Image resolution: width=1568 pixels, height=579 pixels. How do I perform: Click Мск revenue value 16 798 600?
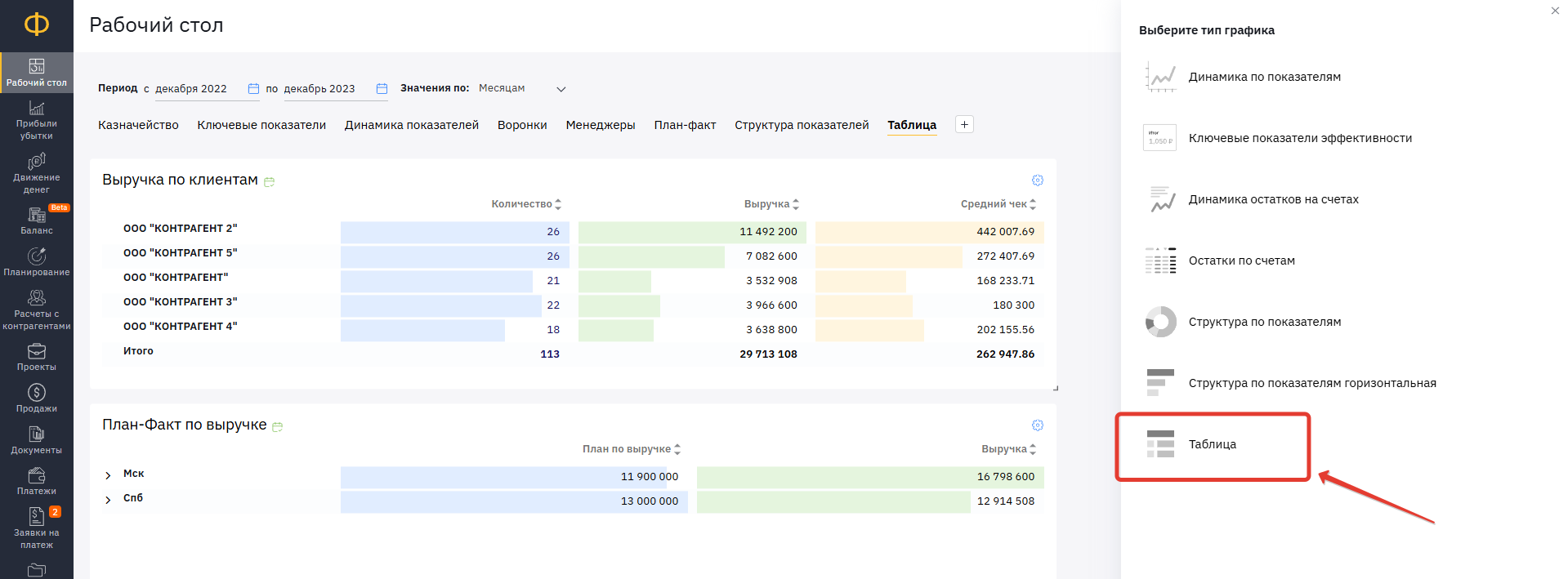[x=1006, y=477]
